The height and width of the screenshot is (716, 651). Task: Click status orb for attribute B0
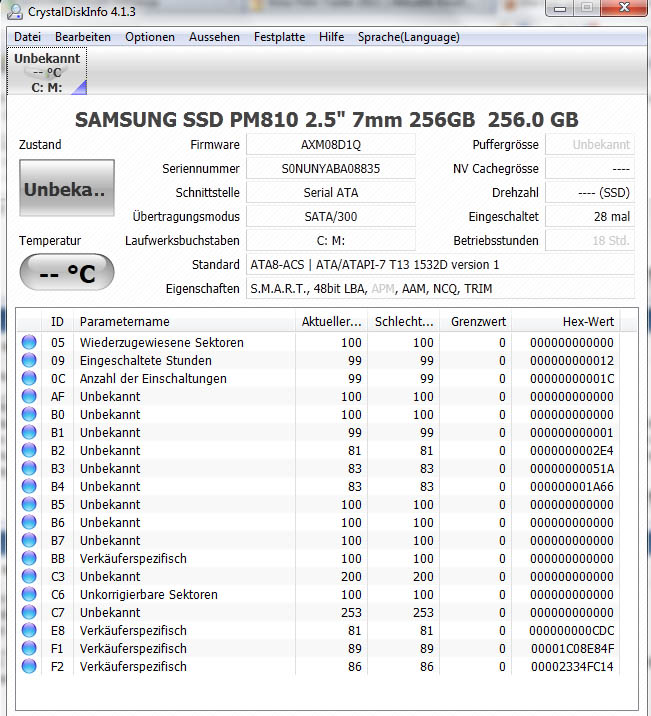click(x=29, y=415)
